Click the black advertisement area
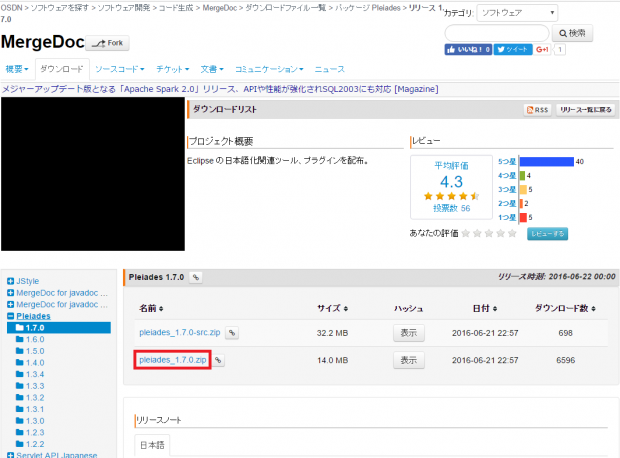The image size is (620, 458). point(93,174)
